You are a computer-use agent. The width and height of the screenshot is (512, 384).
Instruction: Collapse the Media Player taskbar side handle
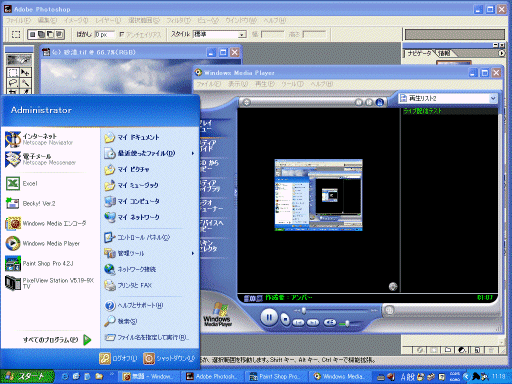click(236, 192)
